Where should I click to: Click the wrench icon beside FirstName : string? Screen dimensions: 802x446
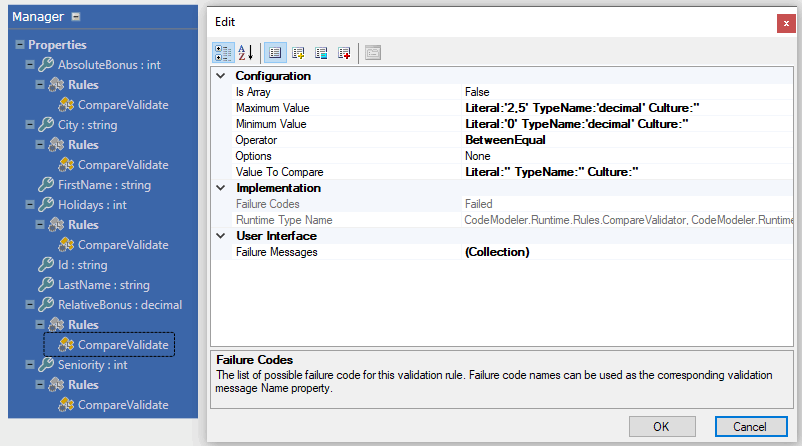[46, 185]
